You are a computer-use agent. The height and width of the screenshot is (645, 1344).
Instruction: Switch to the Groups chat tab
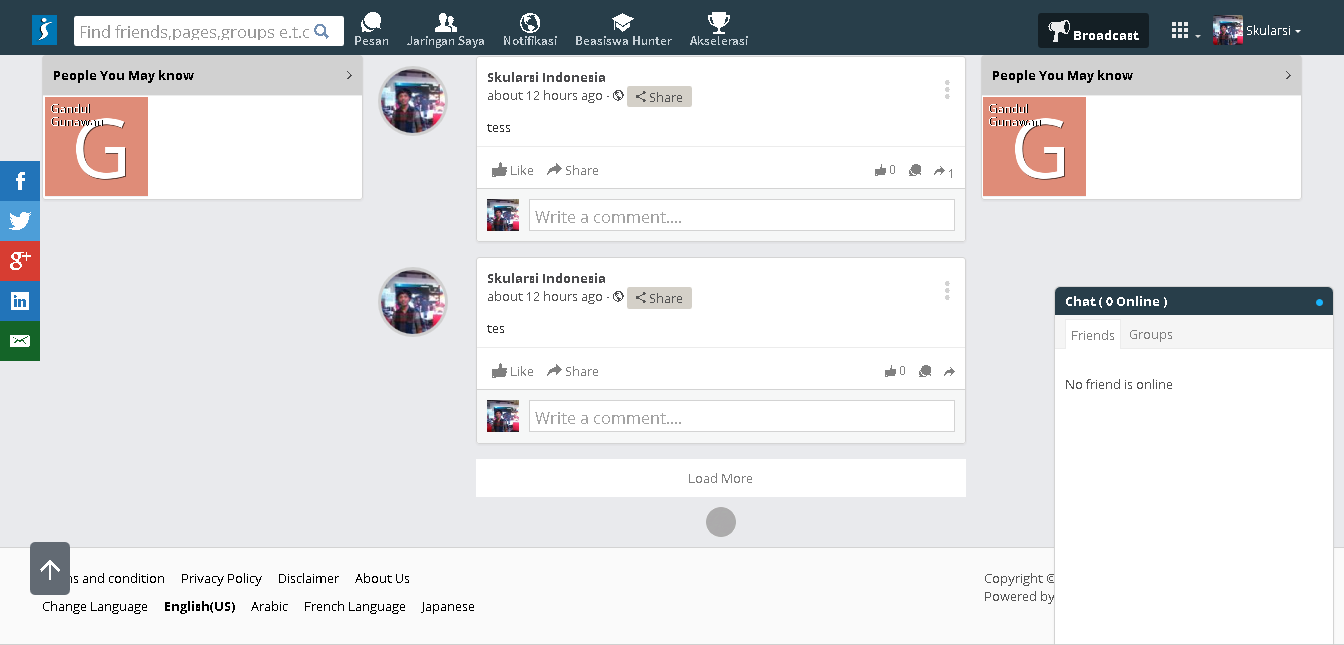(x=1150, y=335)
